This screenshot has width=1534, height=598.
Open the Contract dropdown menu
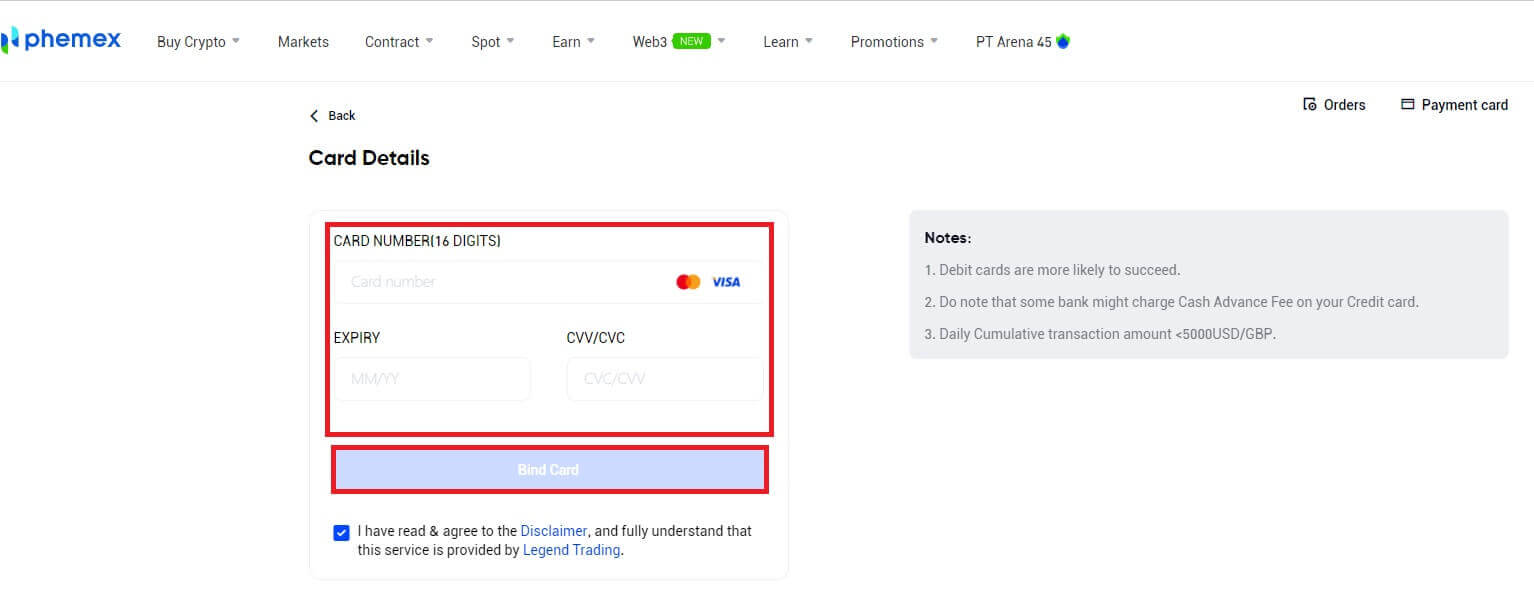(x=392, y=41)
